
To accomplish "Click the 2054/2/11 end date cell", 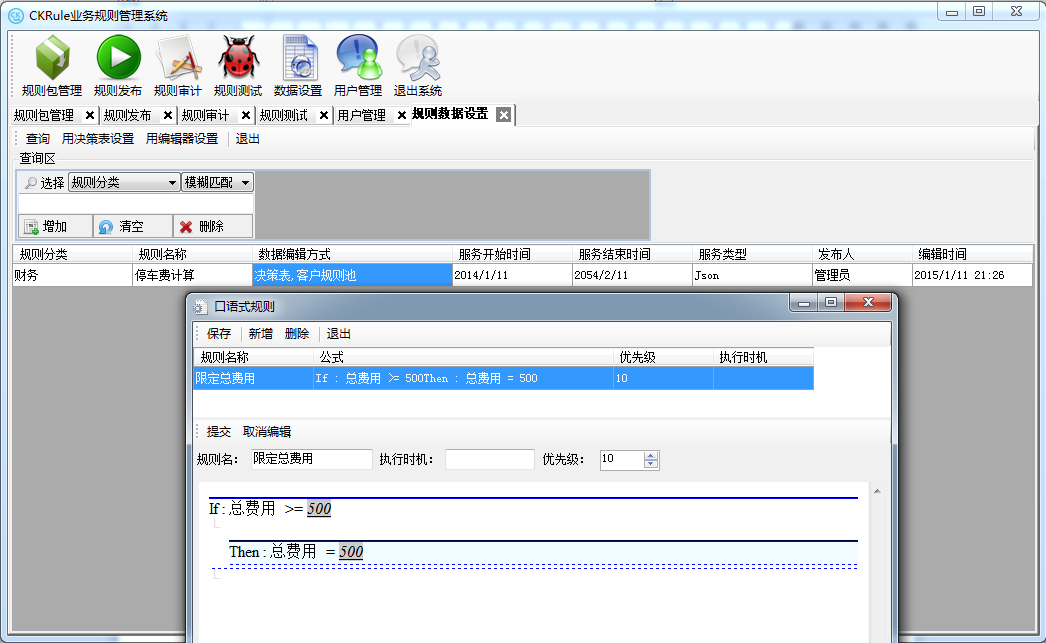I will (632, 275).
